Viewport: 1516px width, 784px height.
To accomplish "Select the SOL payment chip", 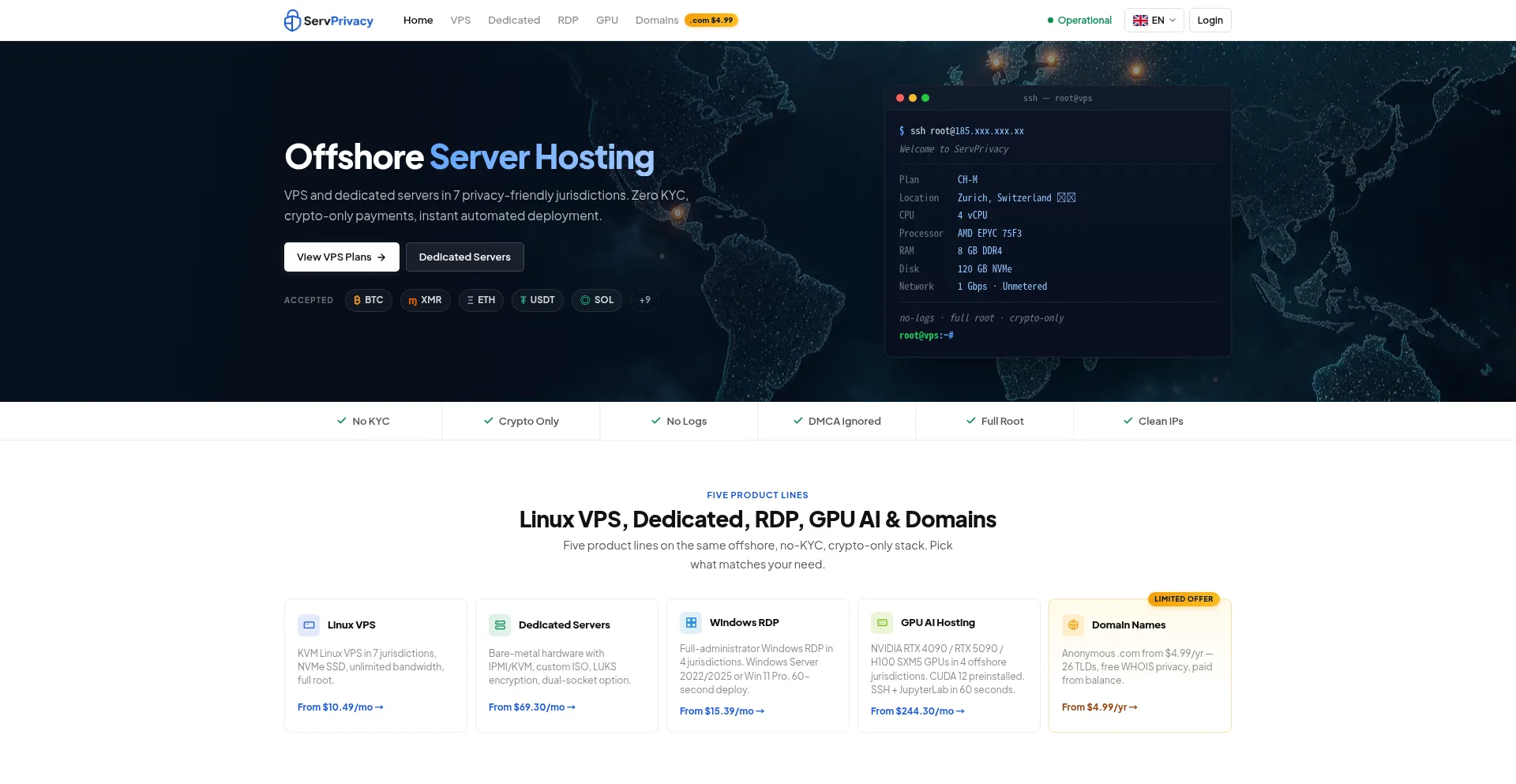I will click(597, 300).
